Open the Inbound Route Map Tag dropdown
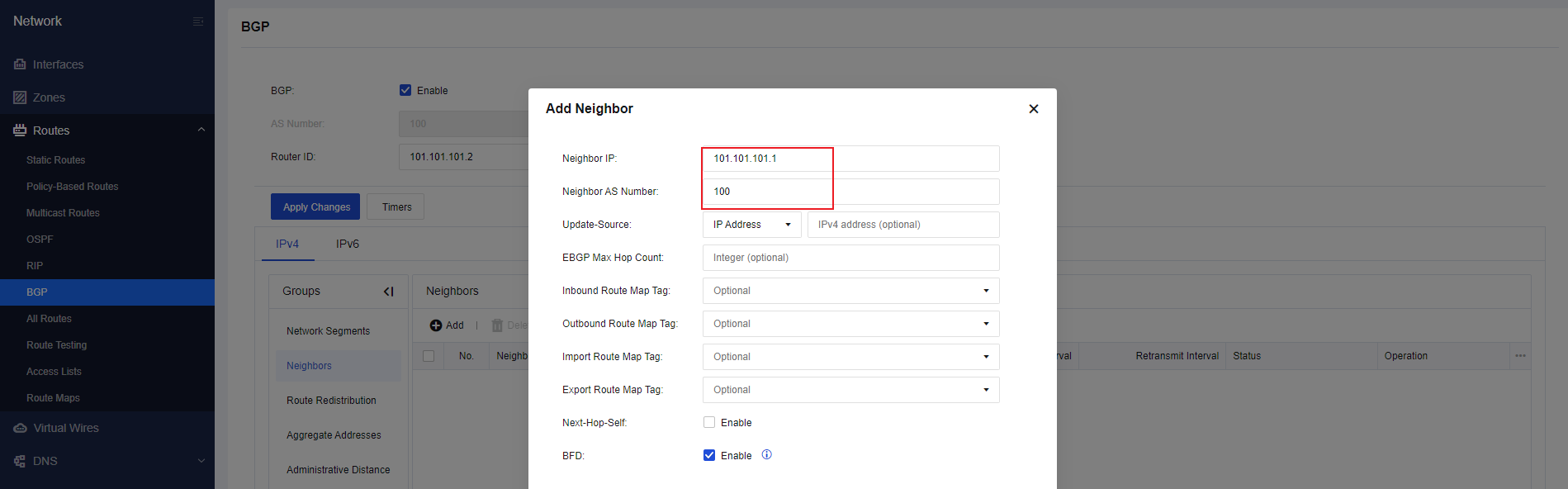 click(850, 291)
